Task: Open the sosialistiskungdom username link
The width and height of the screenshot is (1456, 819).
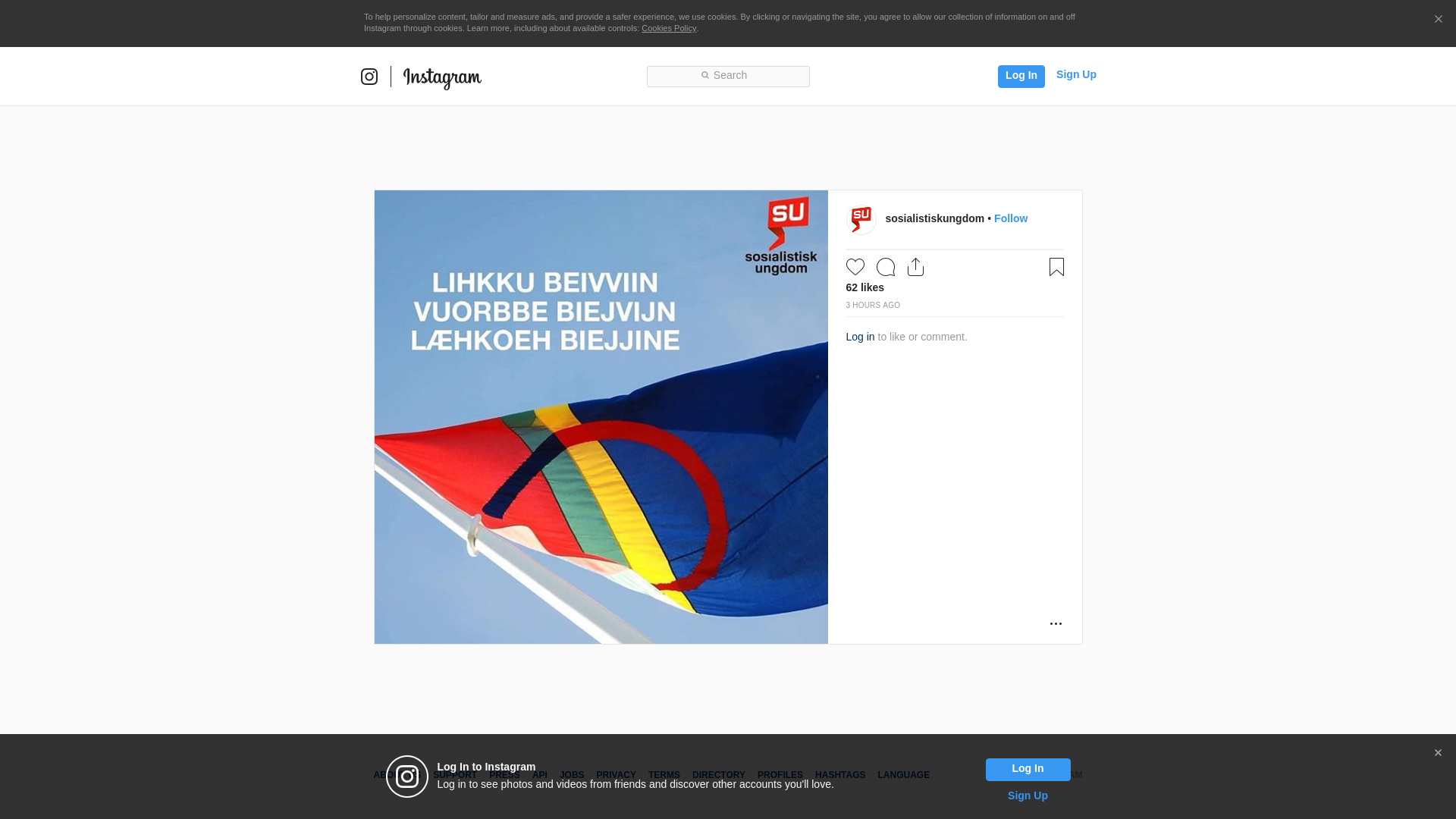Action: tap(934, 218)
